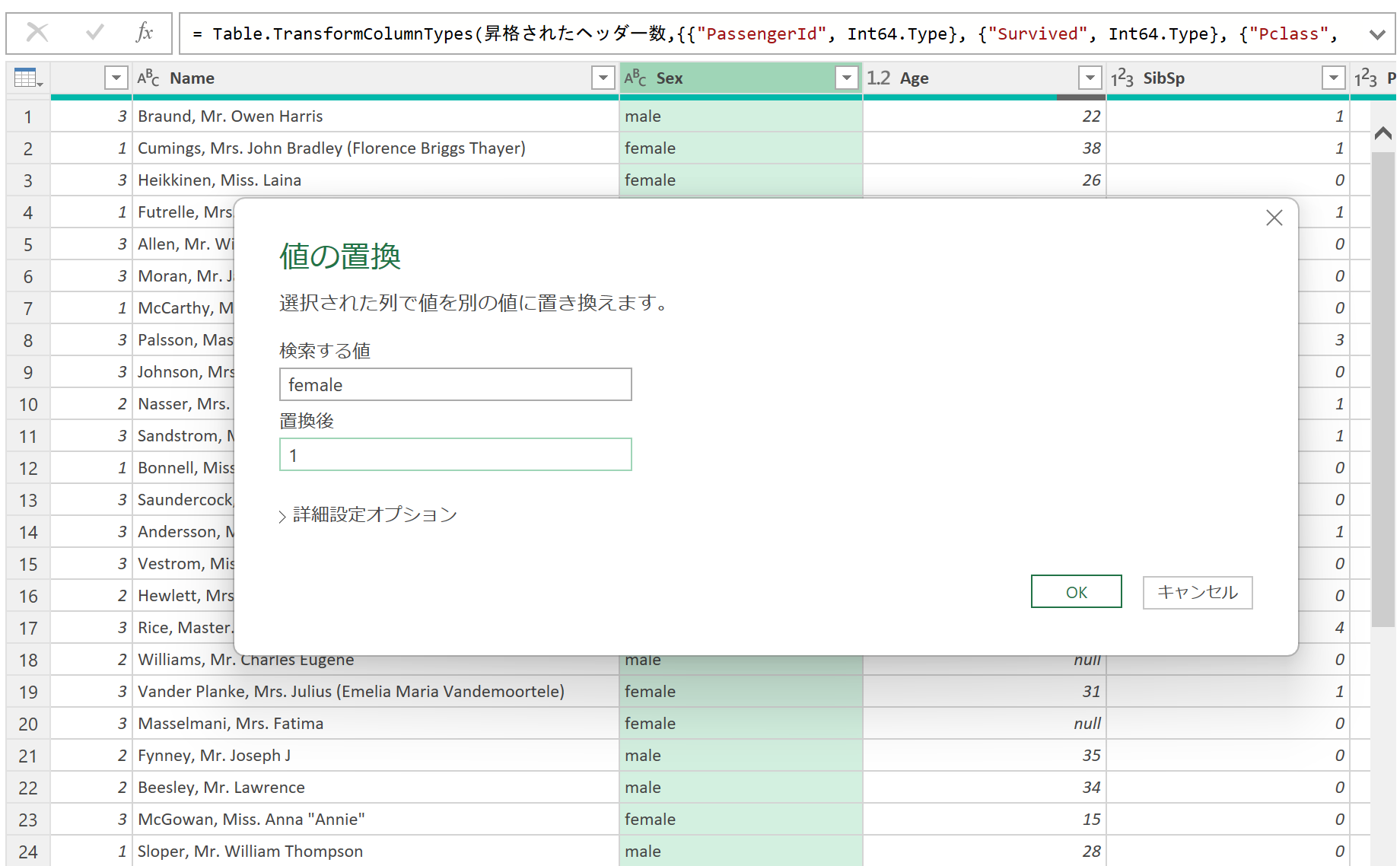Open the Age column filter dropdown
Screen dimensions: 1400x866
[x=1090, y=77]
